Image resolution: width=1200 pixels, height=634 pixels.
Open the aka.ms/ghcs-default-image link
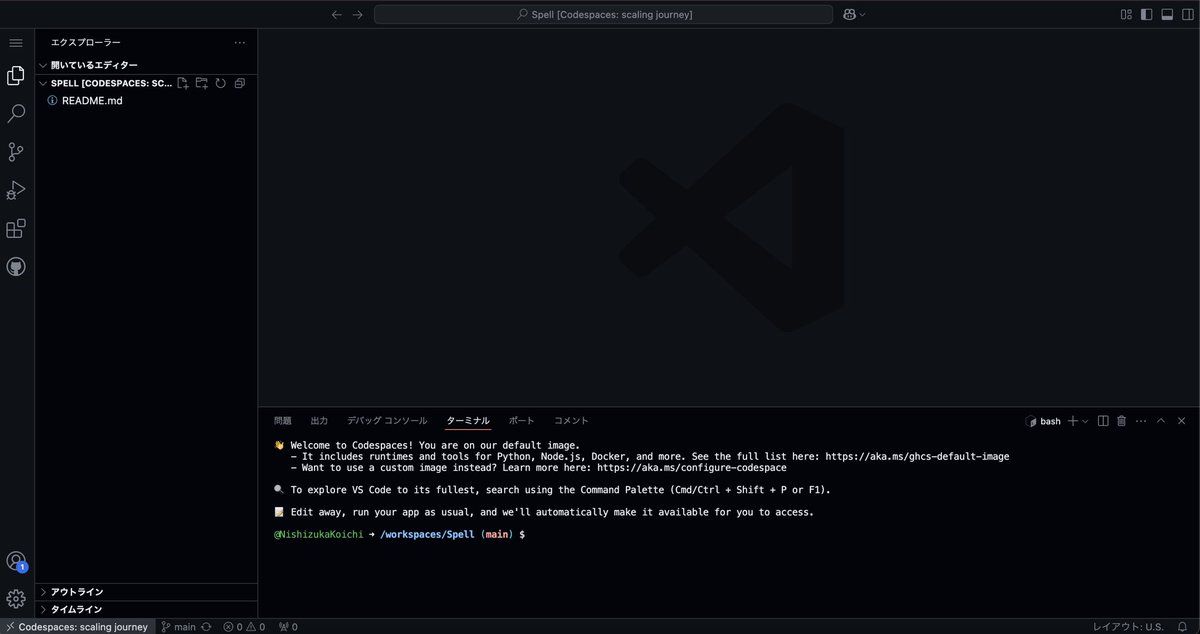pos(917,456)
